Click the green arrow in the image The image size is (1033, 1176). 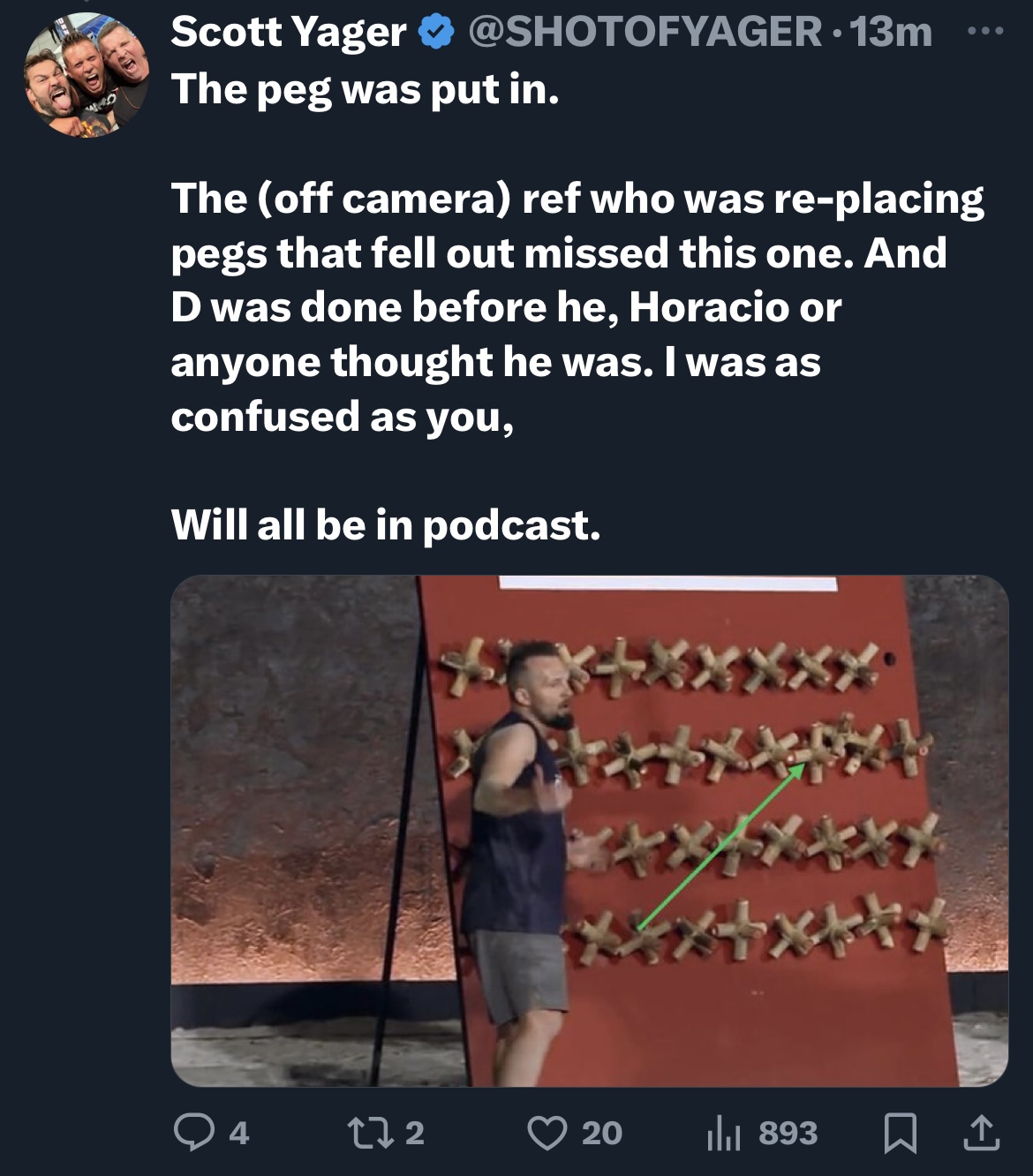720,846
